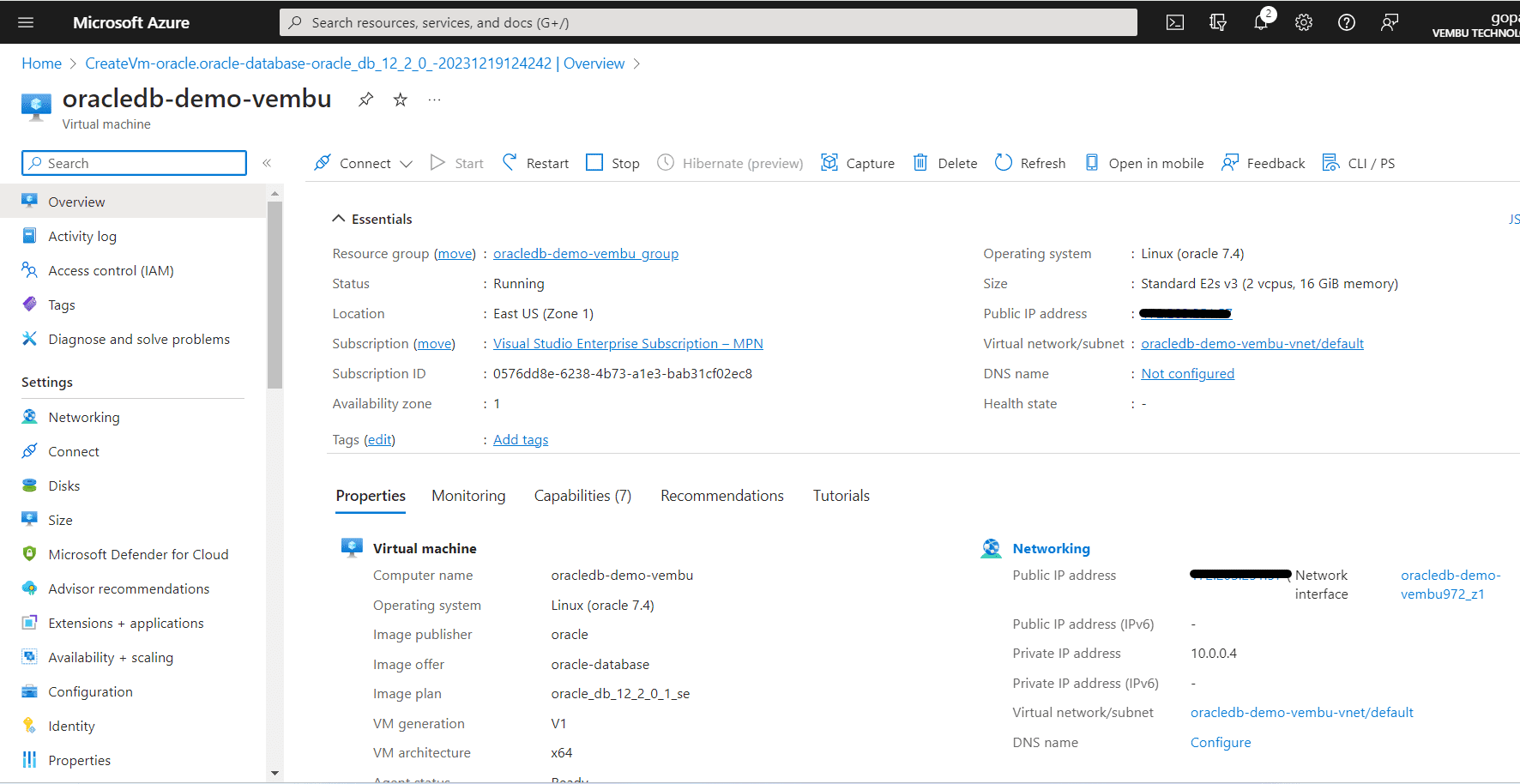Open the top bar feedback person icon

[1390, 22]
